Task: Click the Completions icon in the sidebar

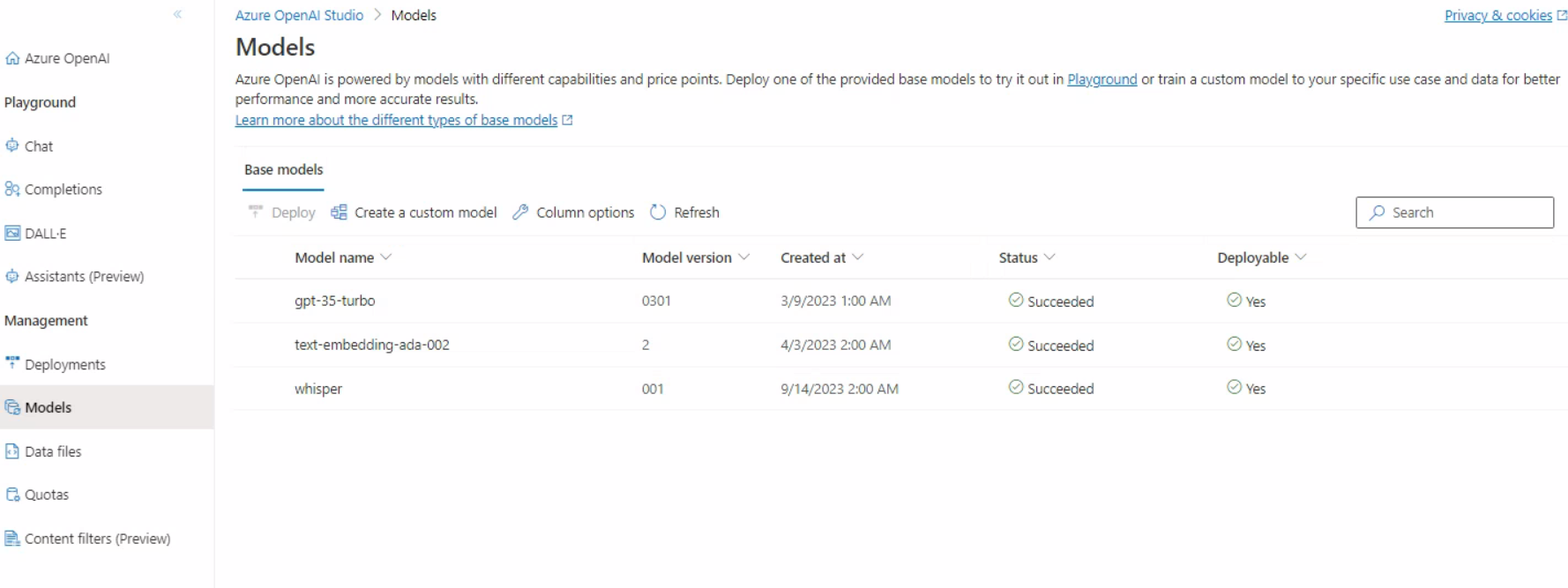Action: tap(12, 189)
